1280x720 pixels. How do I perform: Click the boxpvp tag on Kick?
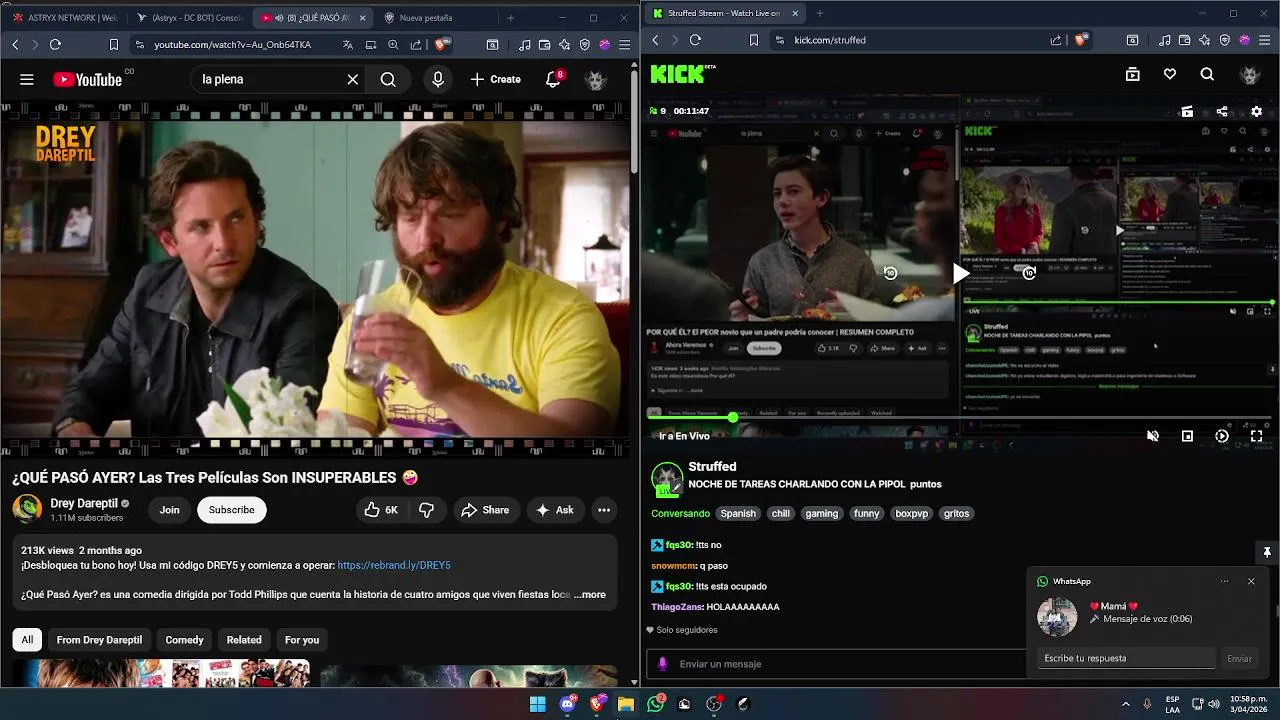point(911,513)
